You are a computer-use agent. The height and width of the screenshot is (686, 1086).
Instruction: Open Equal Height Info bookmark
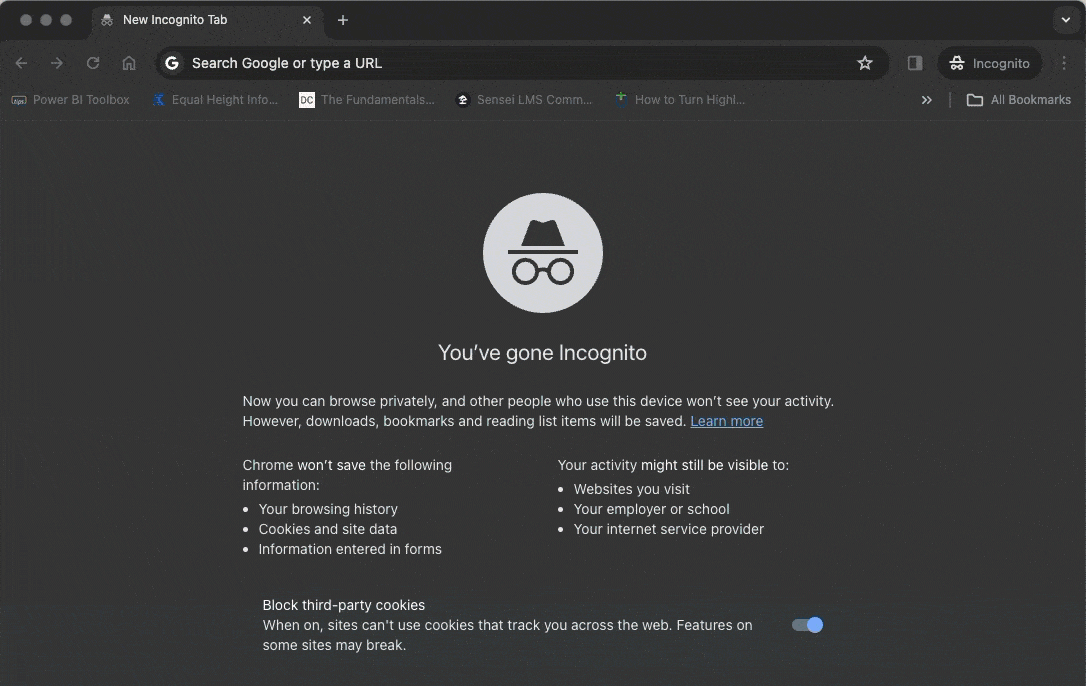(x=215, y=100)
